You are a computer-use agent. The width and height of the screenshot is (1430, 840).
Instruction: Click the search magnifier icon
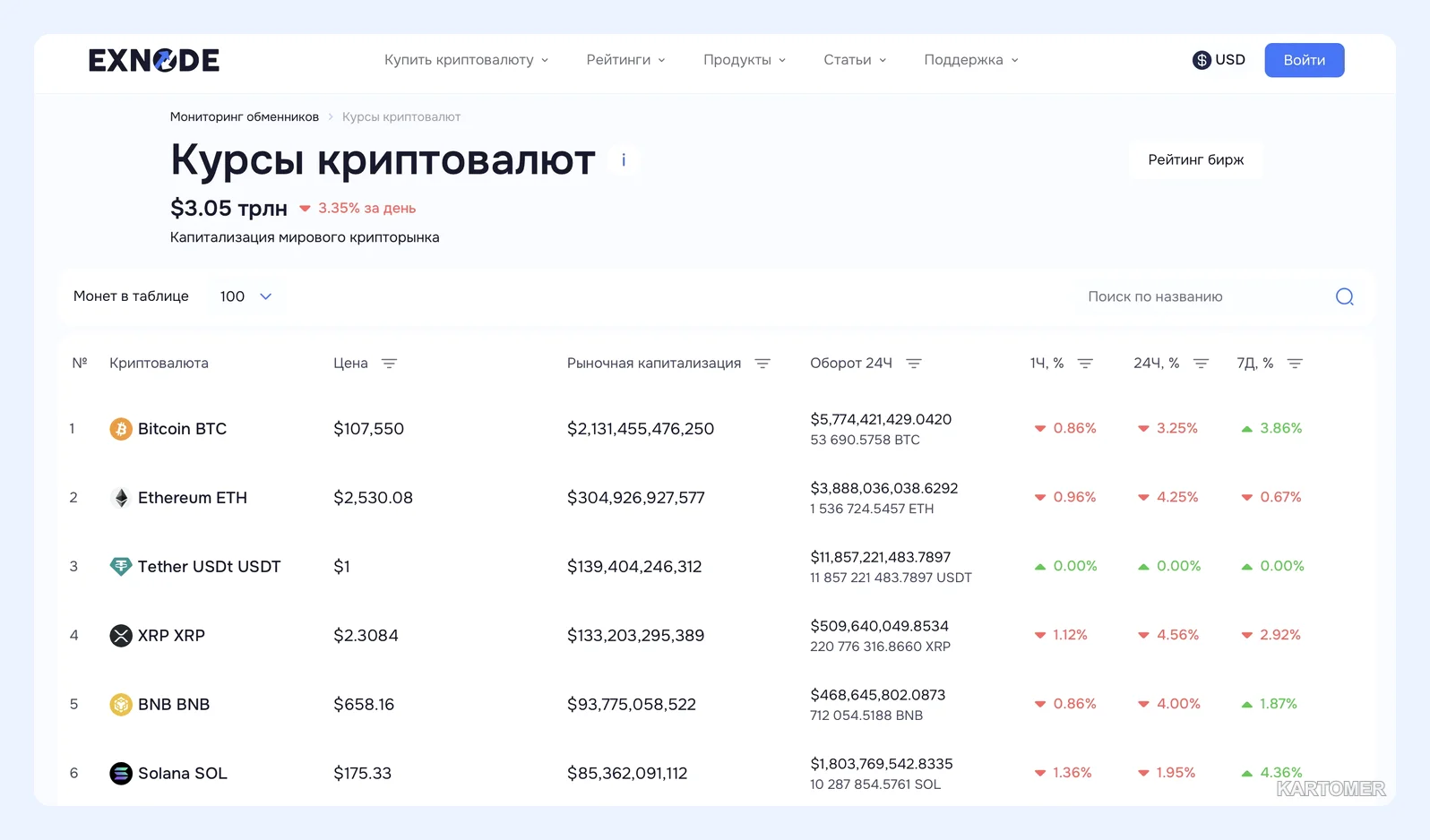click(x=1345, y=296)
